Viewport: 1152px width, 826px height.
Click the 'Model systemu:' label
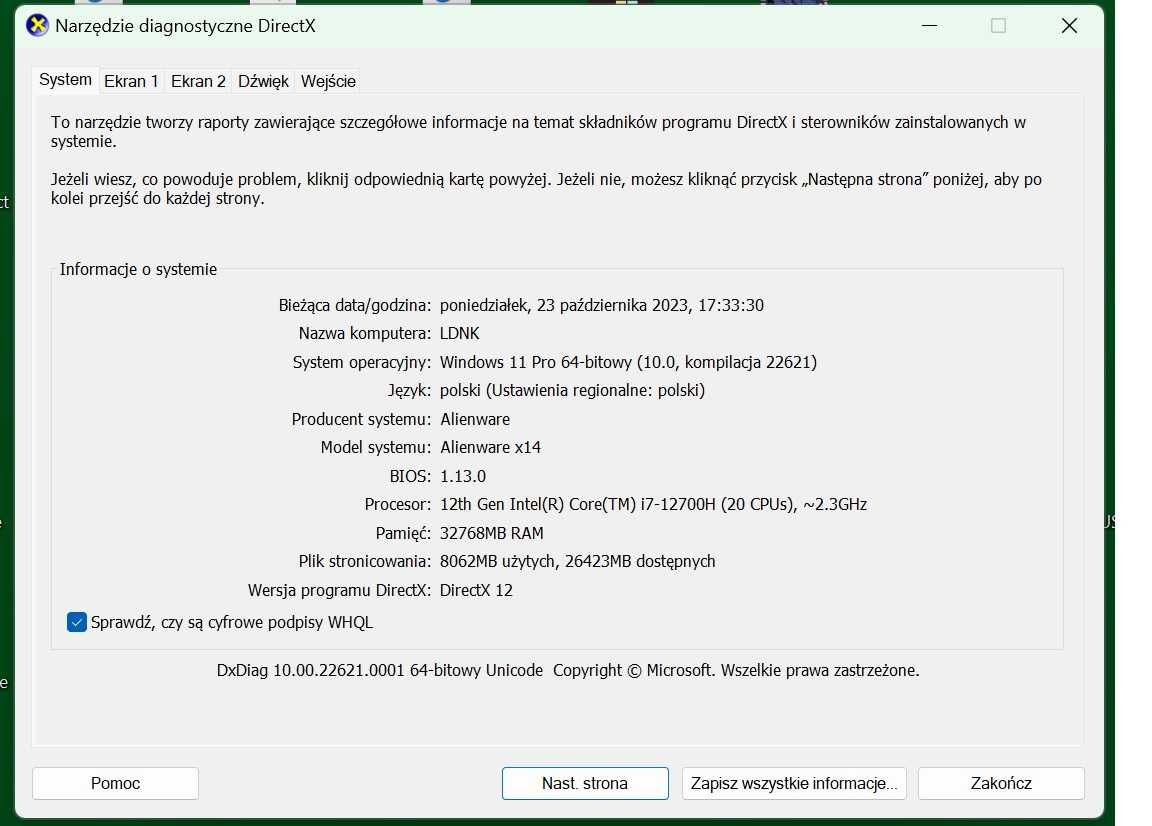pos(376,448)
